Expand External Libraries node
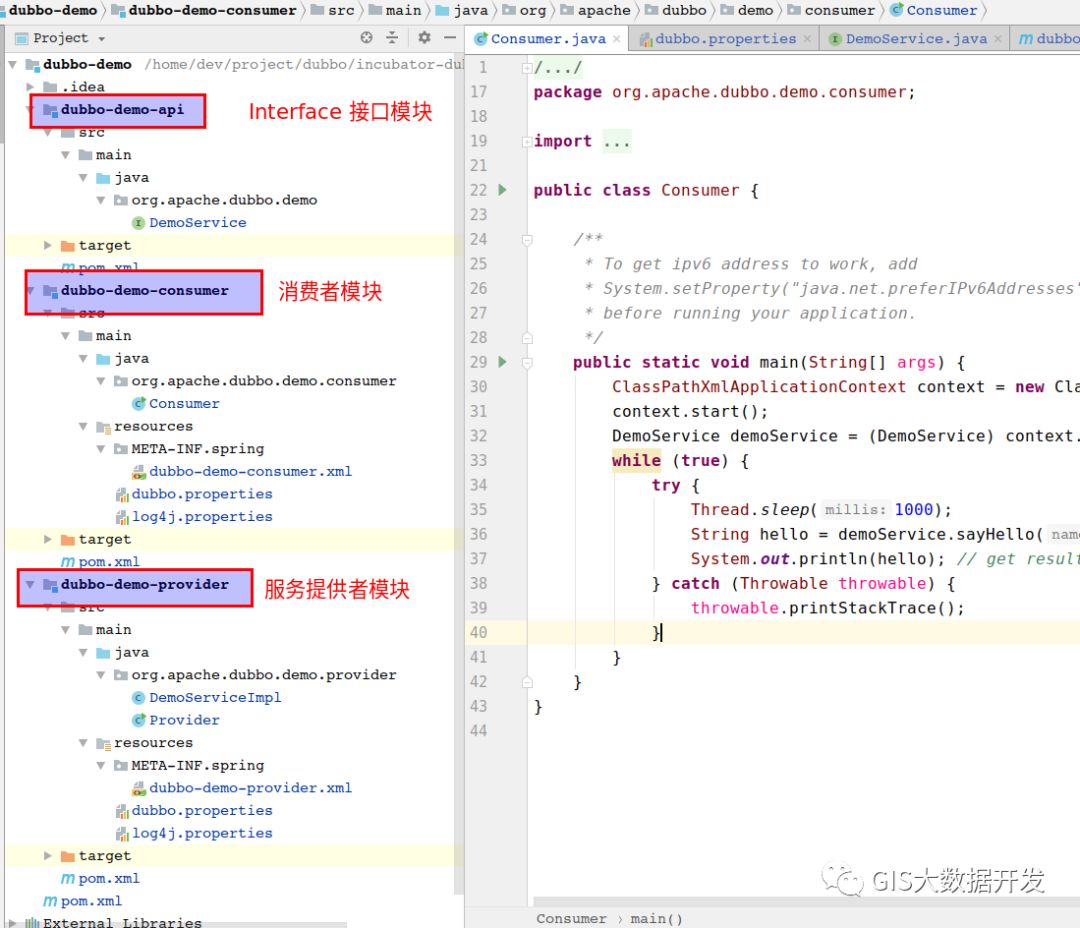1080x928 pixels. (12, 922)
